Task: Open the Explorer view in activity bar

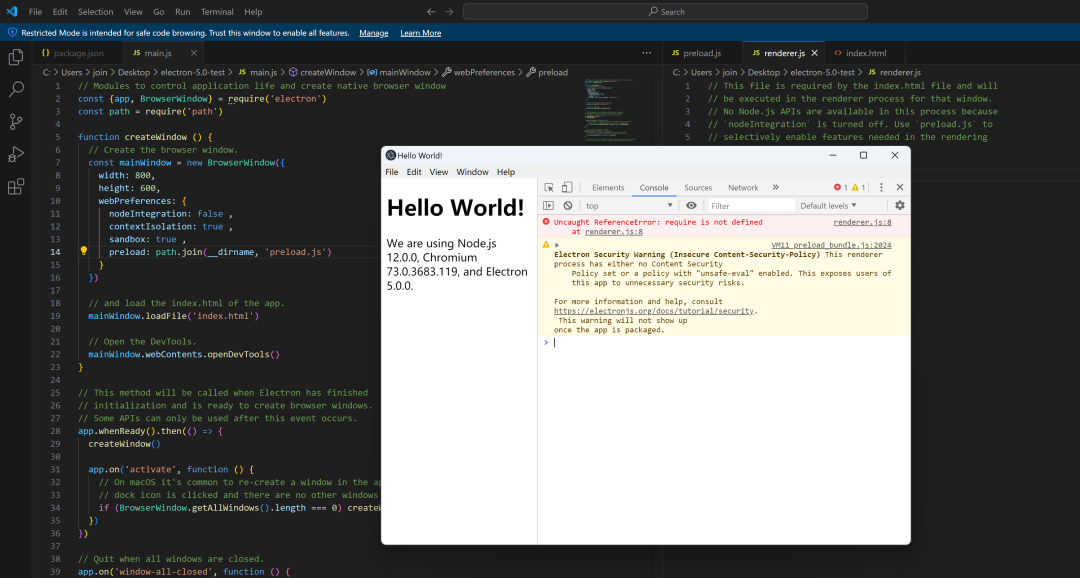Action: pyautogui.click(x=16, y=57)
